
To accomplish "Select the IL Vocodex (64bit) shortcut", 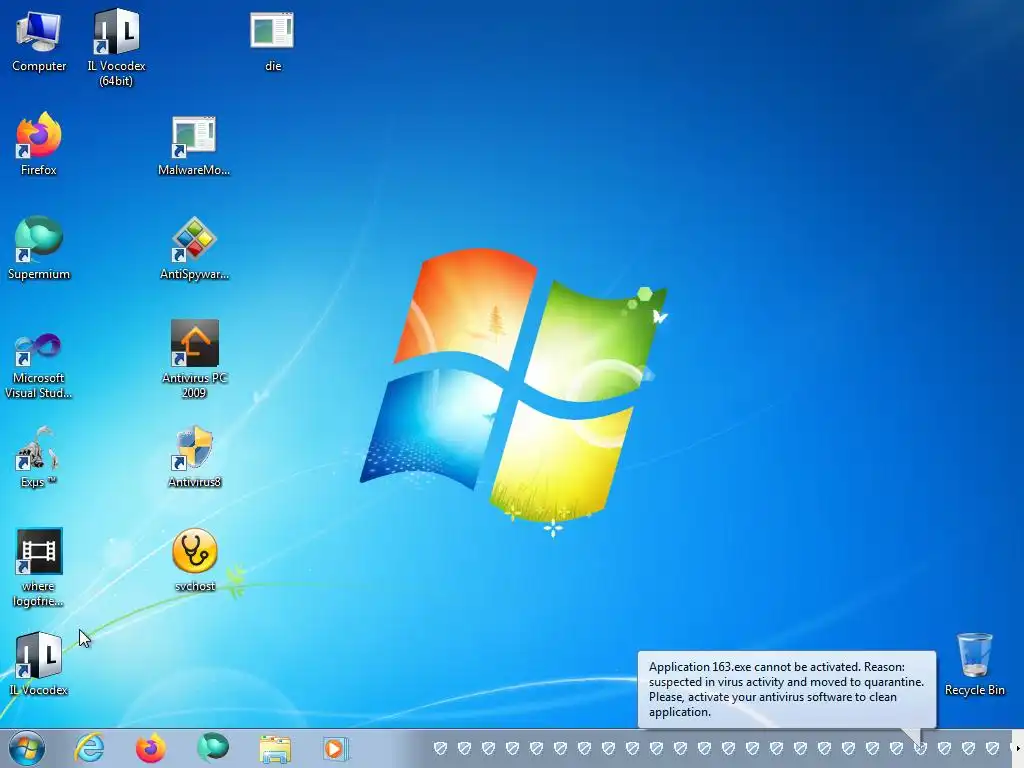I will (x=116, y=47).
